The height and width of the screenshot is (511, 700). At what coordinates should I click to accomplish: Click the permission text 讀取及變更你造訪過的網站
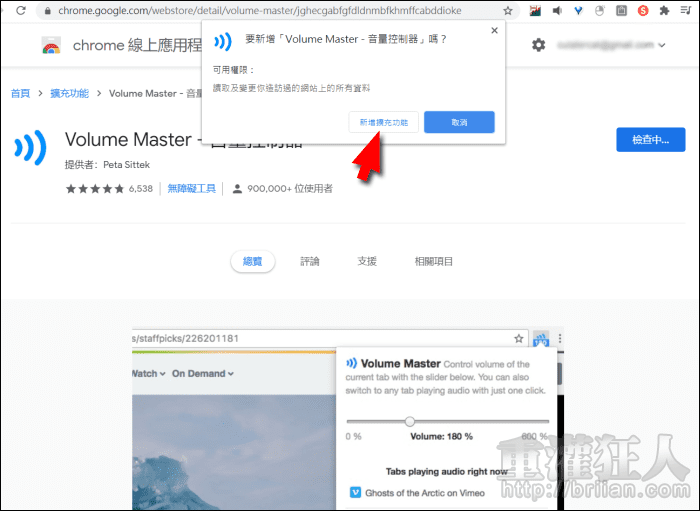click(291, 88)
